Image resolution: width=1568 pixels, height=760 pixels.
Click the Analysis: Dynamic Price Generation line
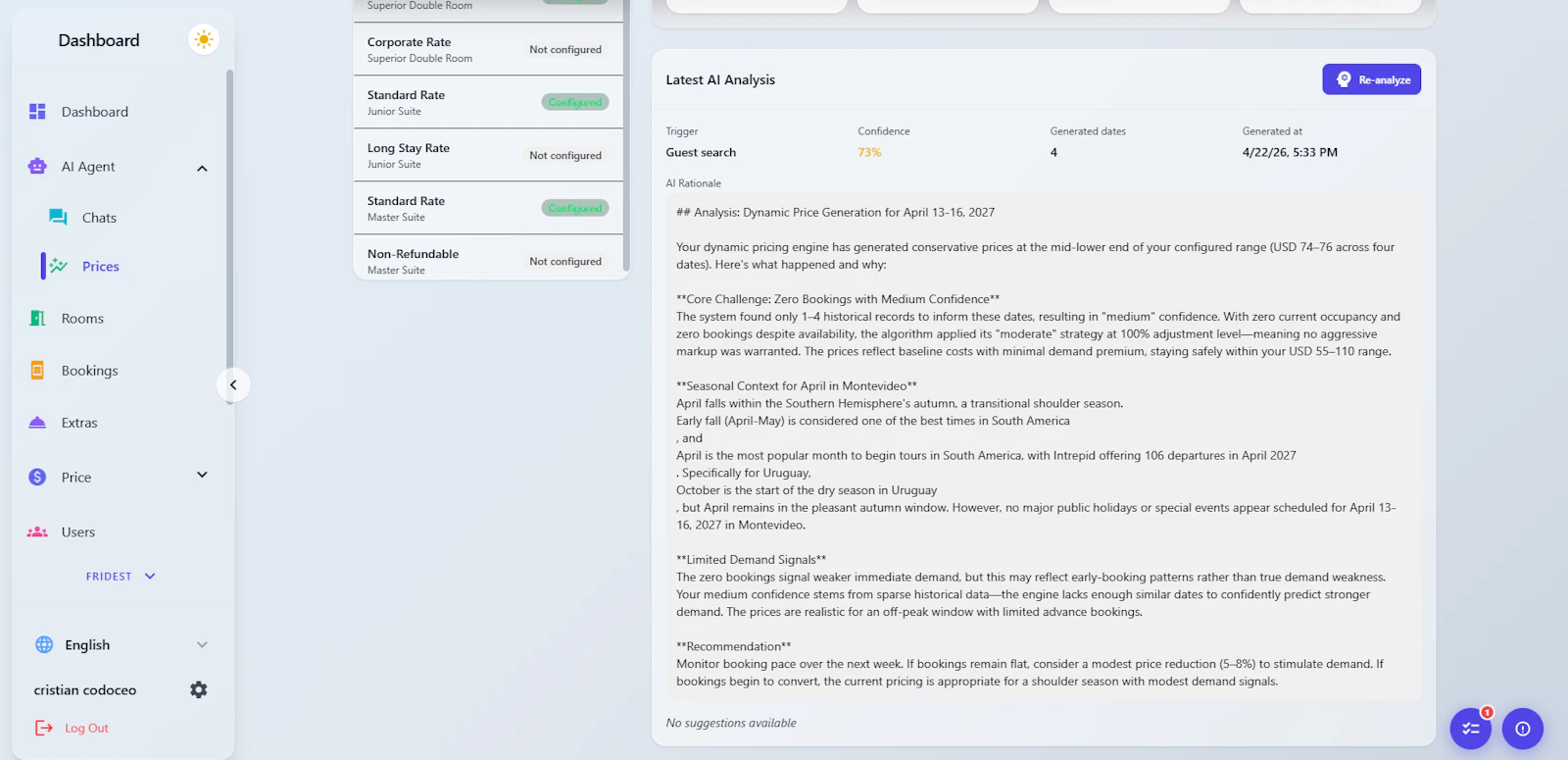click(835, 212)
